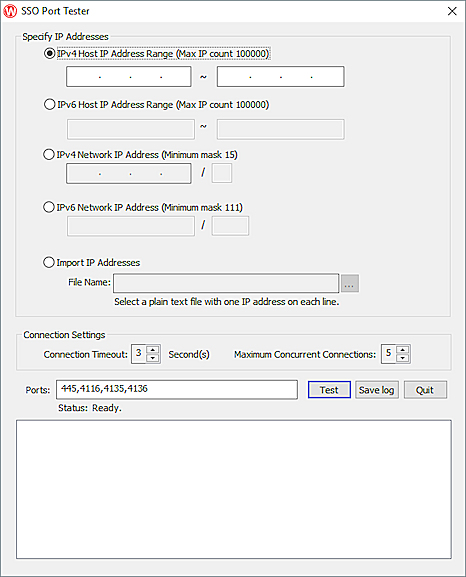This screenshot has width=466, height=577.
Task: Increase Connection Timeout with up arrow
Action: (x=153, y=350)
